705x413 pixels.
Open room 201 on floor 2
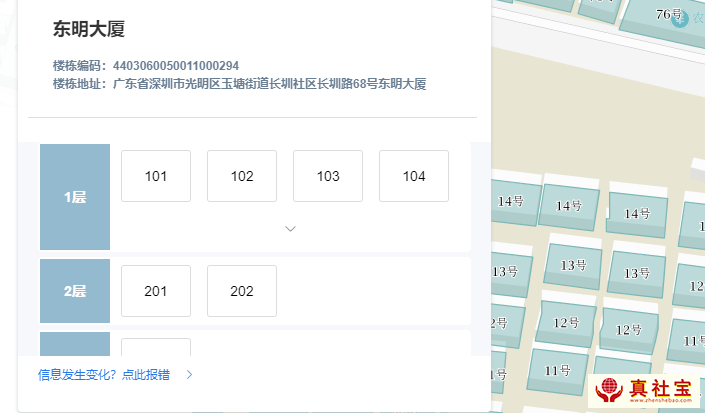[x=156, y=291]
